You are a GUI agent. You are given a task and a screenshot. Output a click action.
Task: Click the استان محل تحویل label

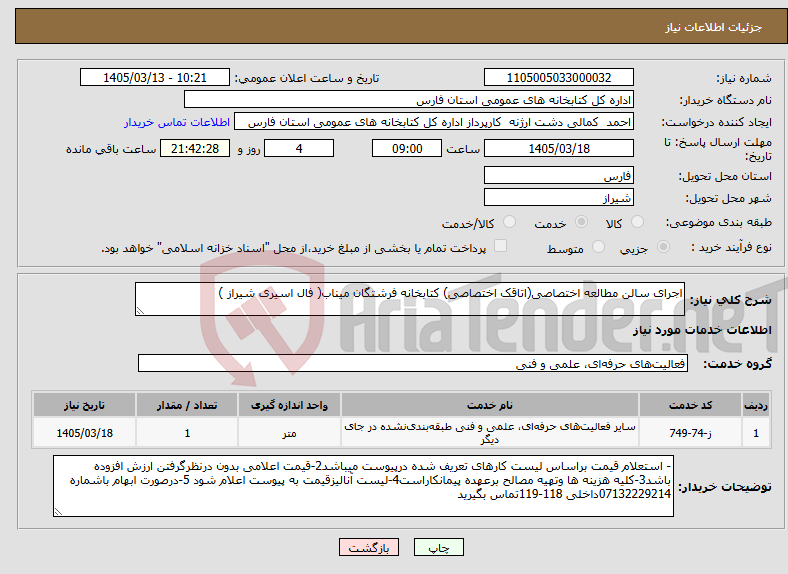[x=725, y=176]
